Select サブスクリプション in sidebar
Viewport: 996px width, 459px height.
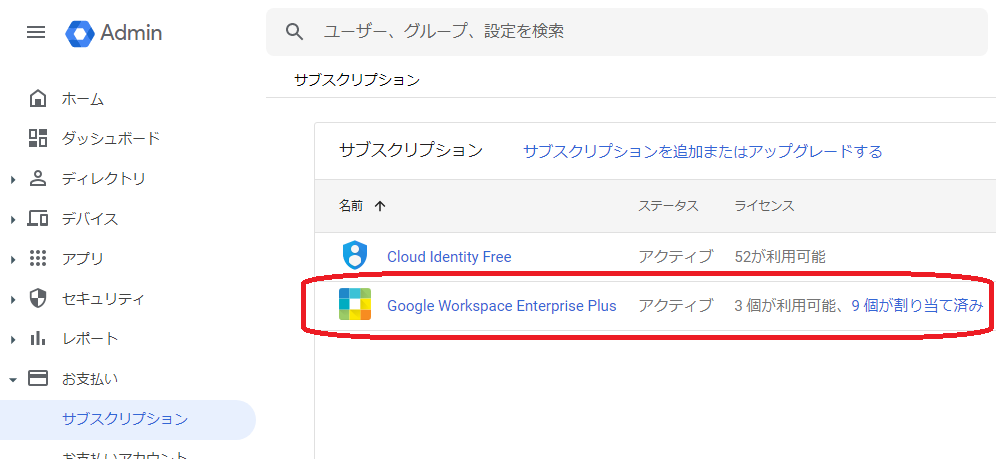(x=125, y=419)
